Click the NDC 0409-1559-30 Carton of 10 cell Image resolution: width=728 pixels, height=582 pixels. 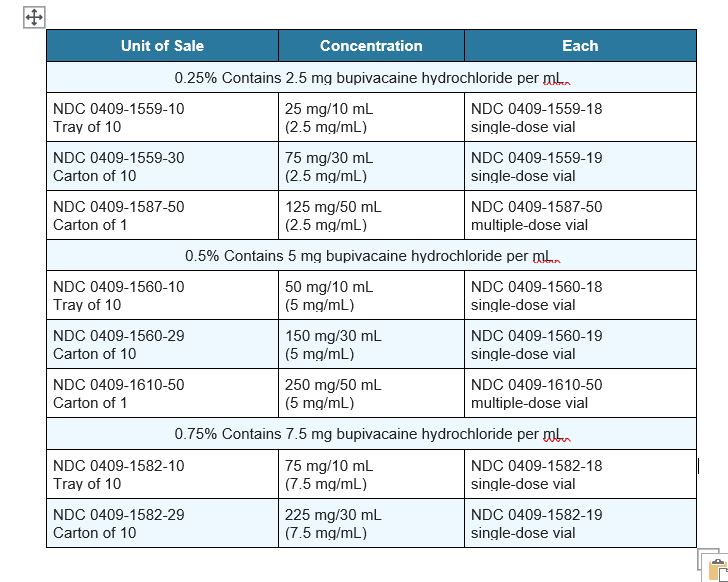point(162,167)
